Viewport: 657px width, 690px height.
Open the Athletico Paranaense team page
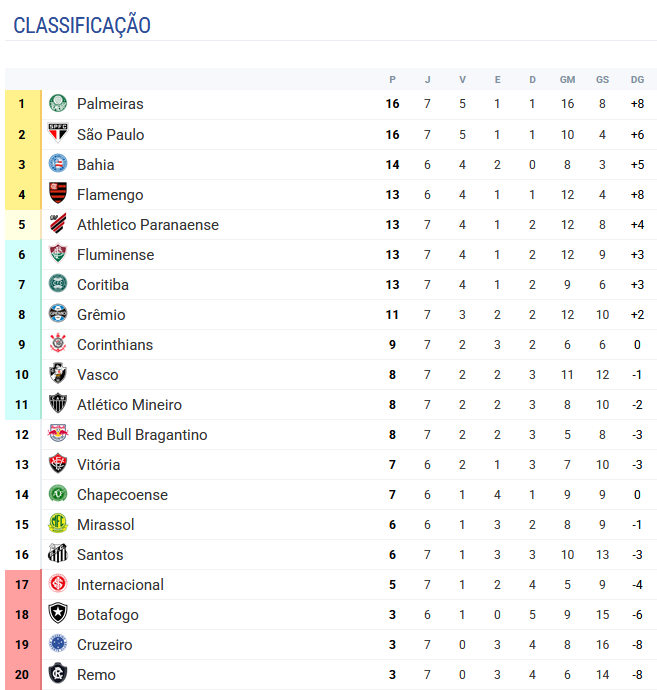(147, 224)
